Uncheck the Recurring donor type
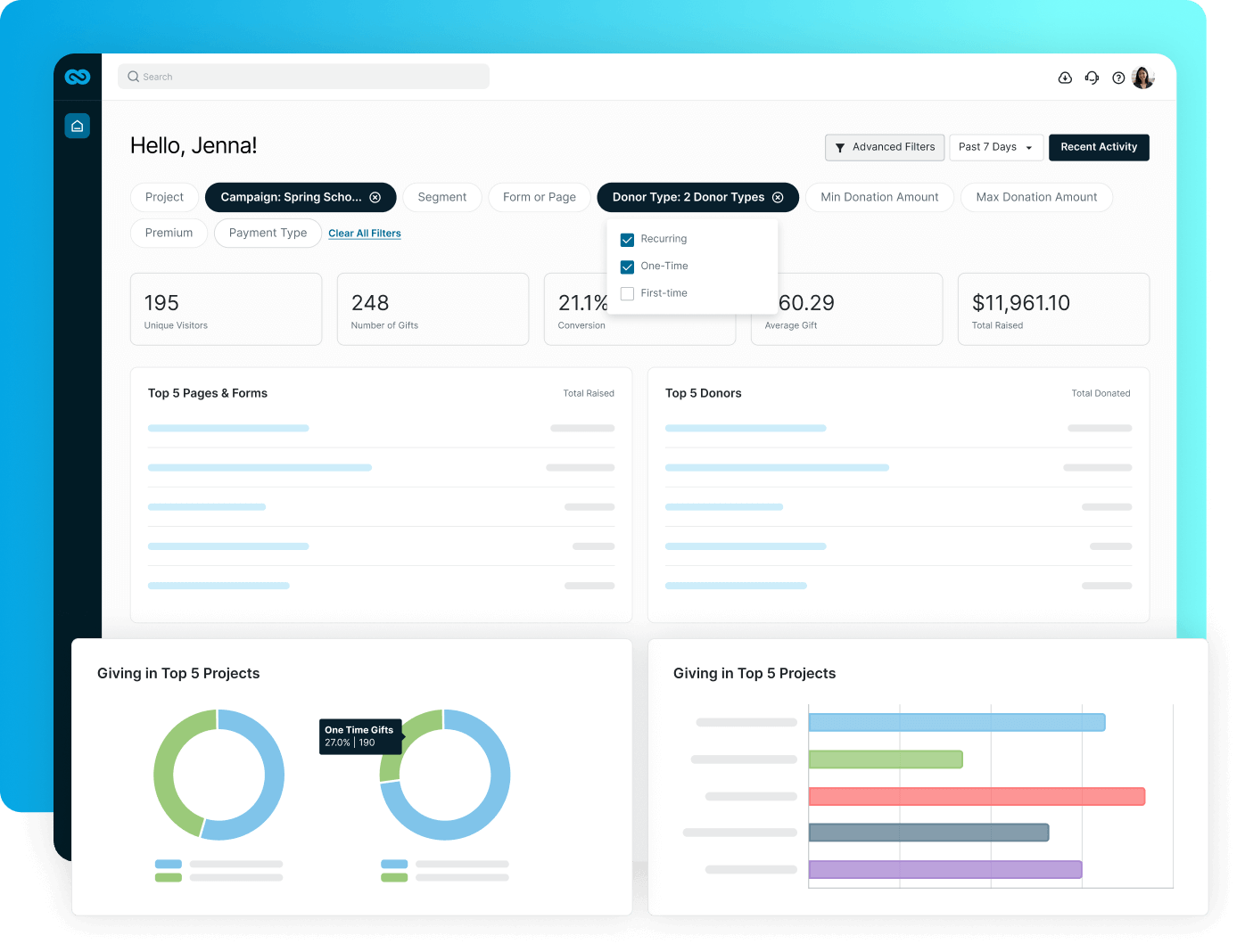 628,240
